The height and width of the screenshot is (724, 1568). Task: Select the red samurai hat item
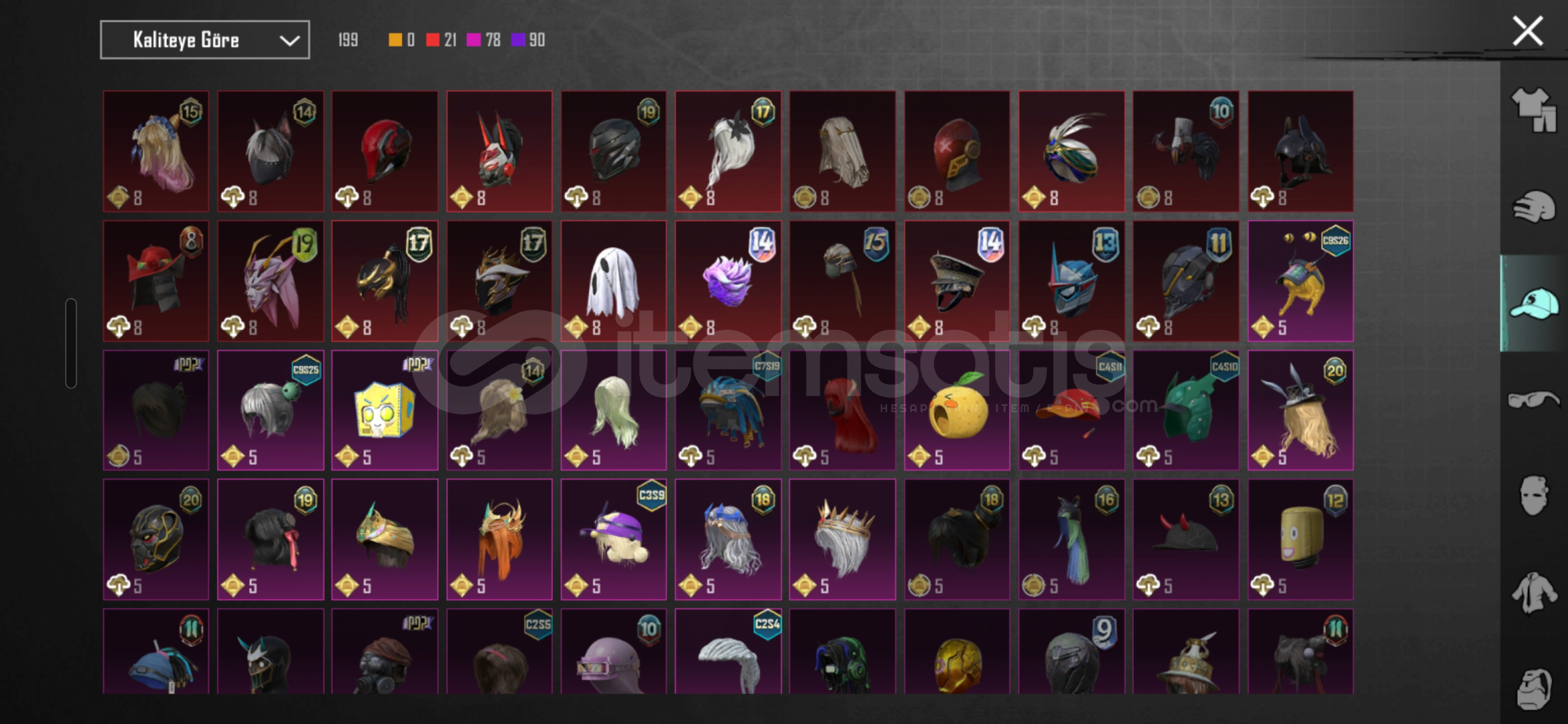pyautogui.click(x=156, y=282)
